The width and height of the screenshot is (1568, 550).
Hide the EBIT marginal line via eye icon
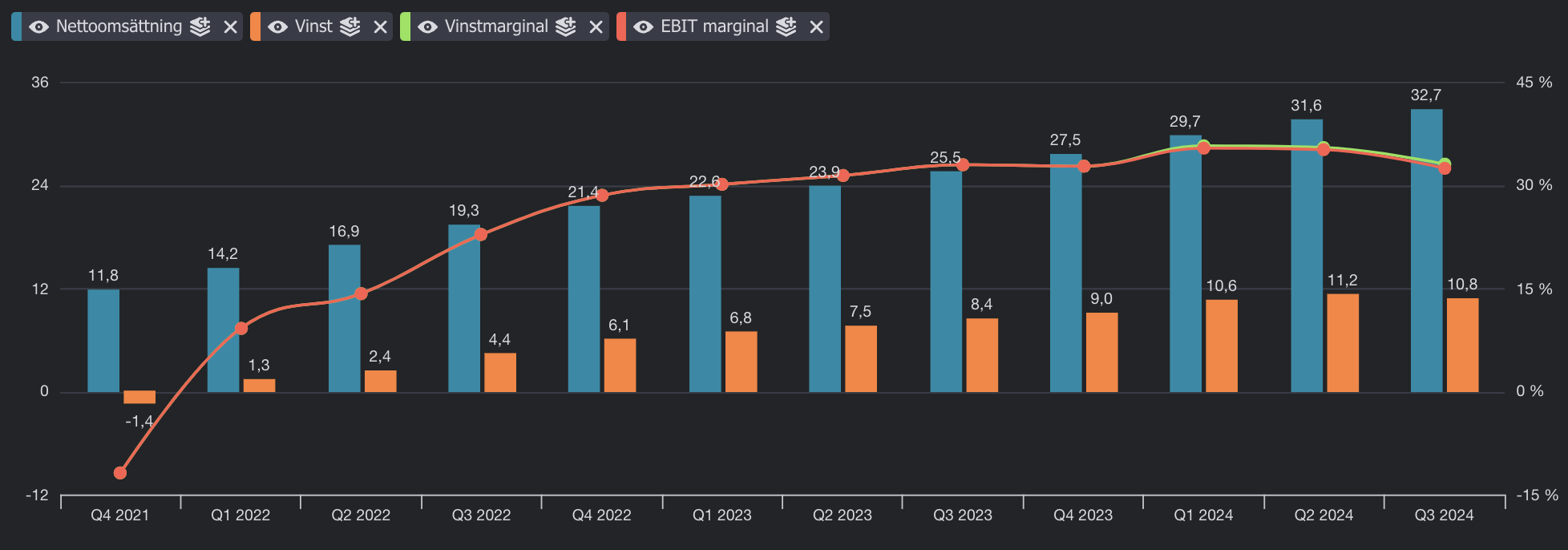643,27
